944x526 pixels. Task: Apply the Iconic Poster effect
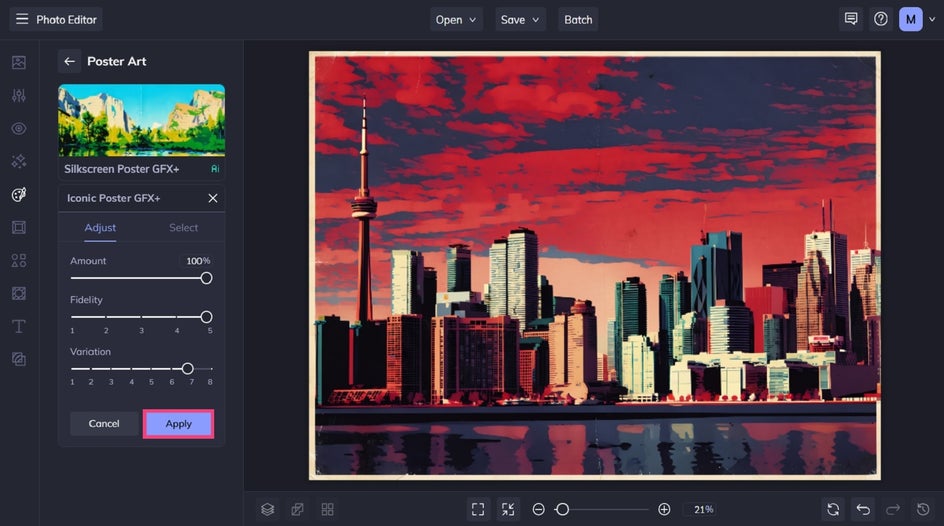[x=178, y=424]
